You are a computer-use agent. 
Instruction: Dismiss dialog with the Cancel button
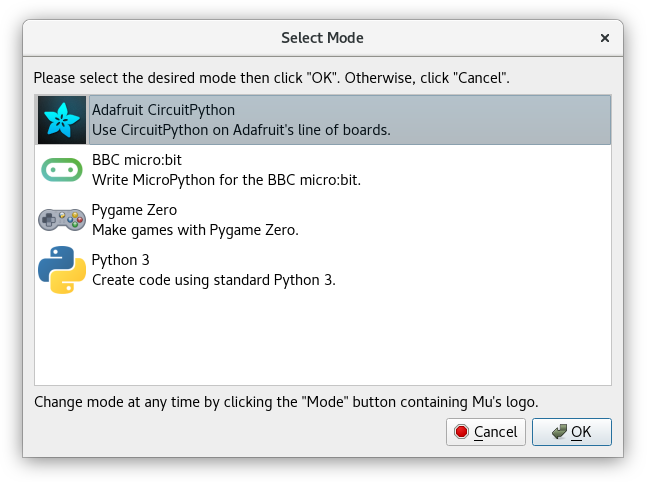486,432
